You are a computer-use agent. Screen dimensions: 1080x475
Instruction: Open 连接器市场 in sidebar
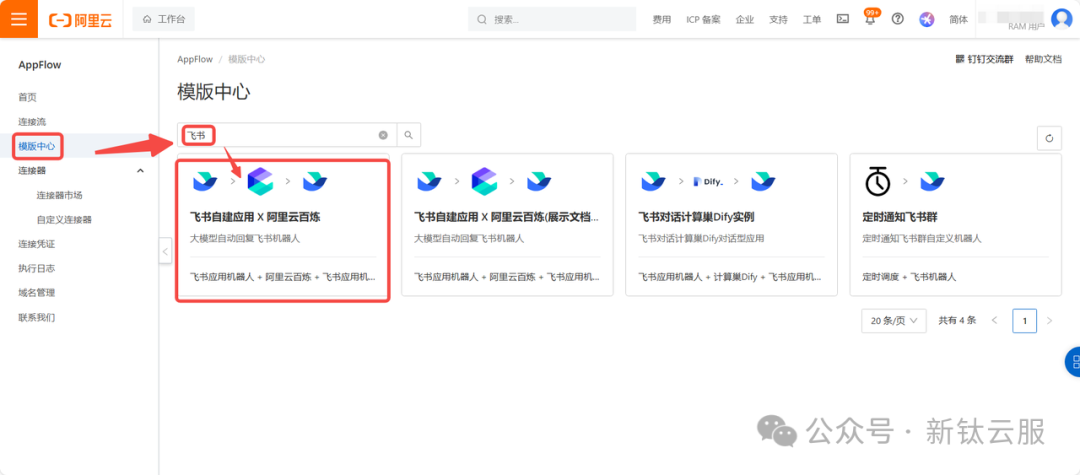(x=59, y=195)
